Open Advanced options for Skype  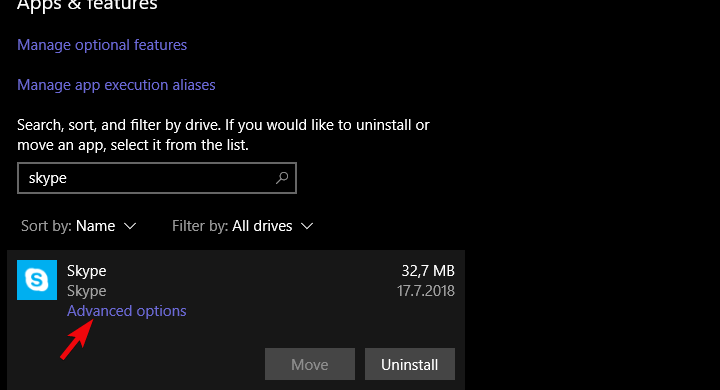[x=127, y=311]
